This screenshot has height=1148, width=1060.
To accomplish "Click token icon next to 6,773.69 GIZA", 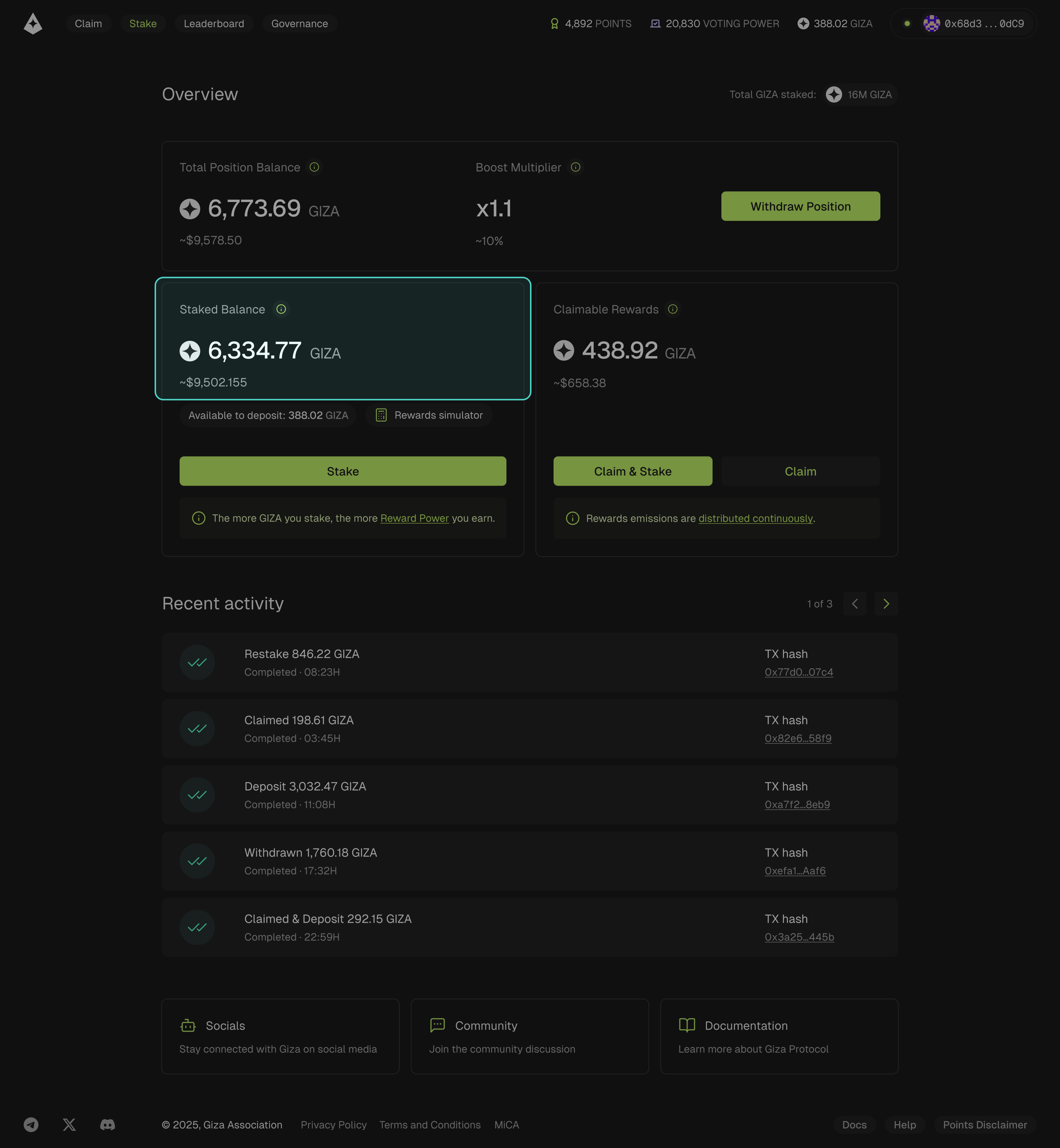I will point(190,209).
